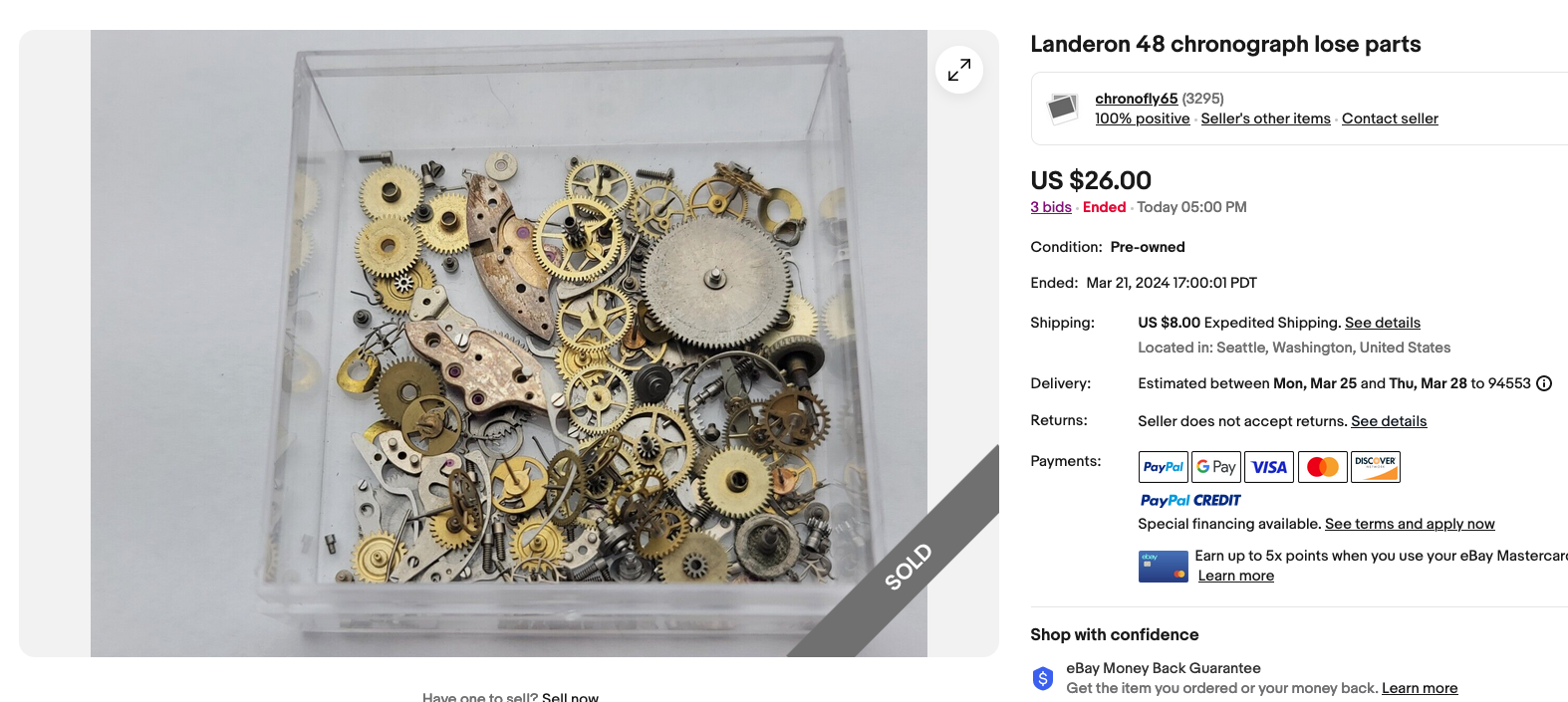The width and height of the screenshot is (1568, 702).
Task: Open chronofly65 seller profile
Action: [1137, 99]
